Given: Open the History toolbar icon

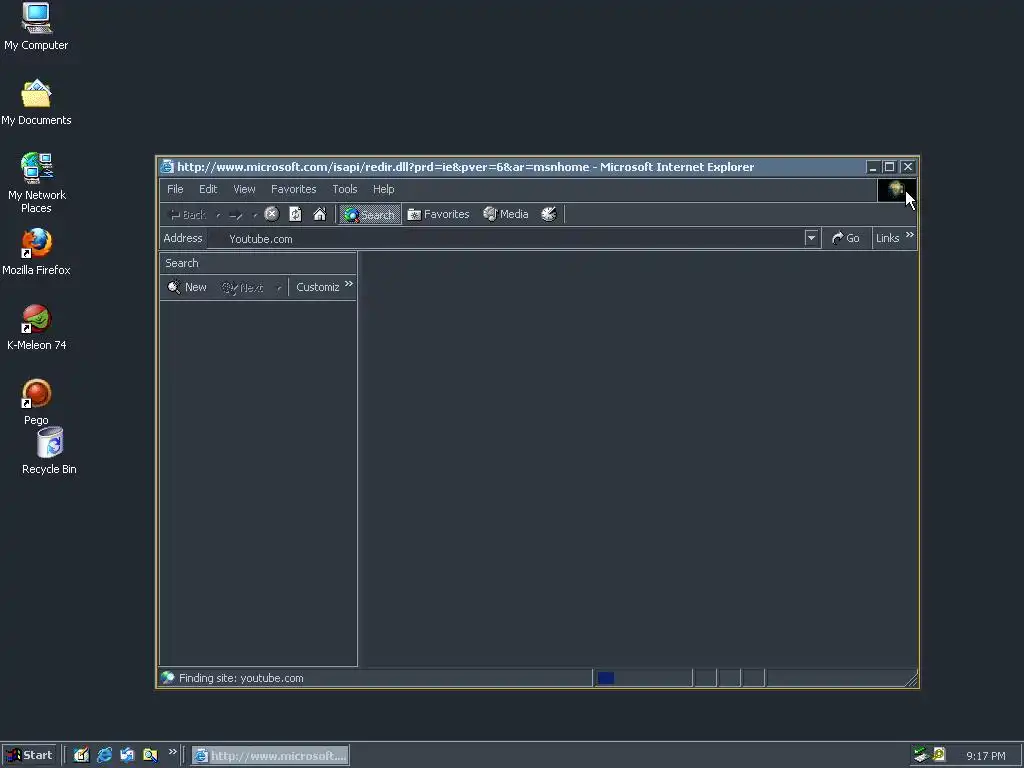Looking at the screenshot, I should coord(549,214).
